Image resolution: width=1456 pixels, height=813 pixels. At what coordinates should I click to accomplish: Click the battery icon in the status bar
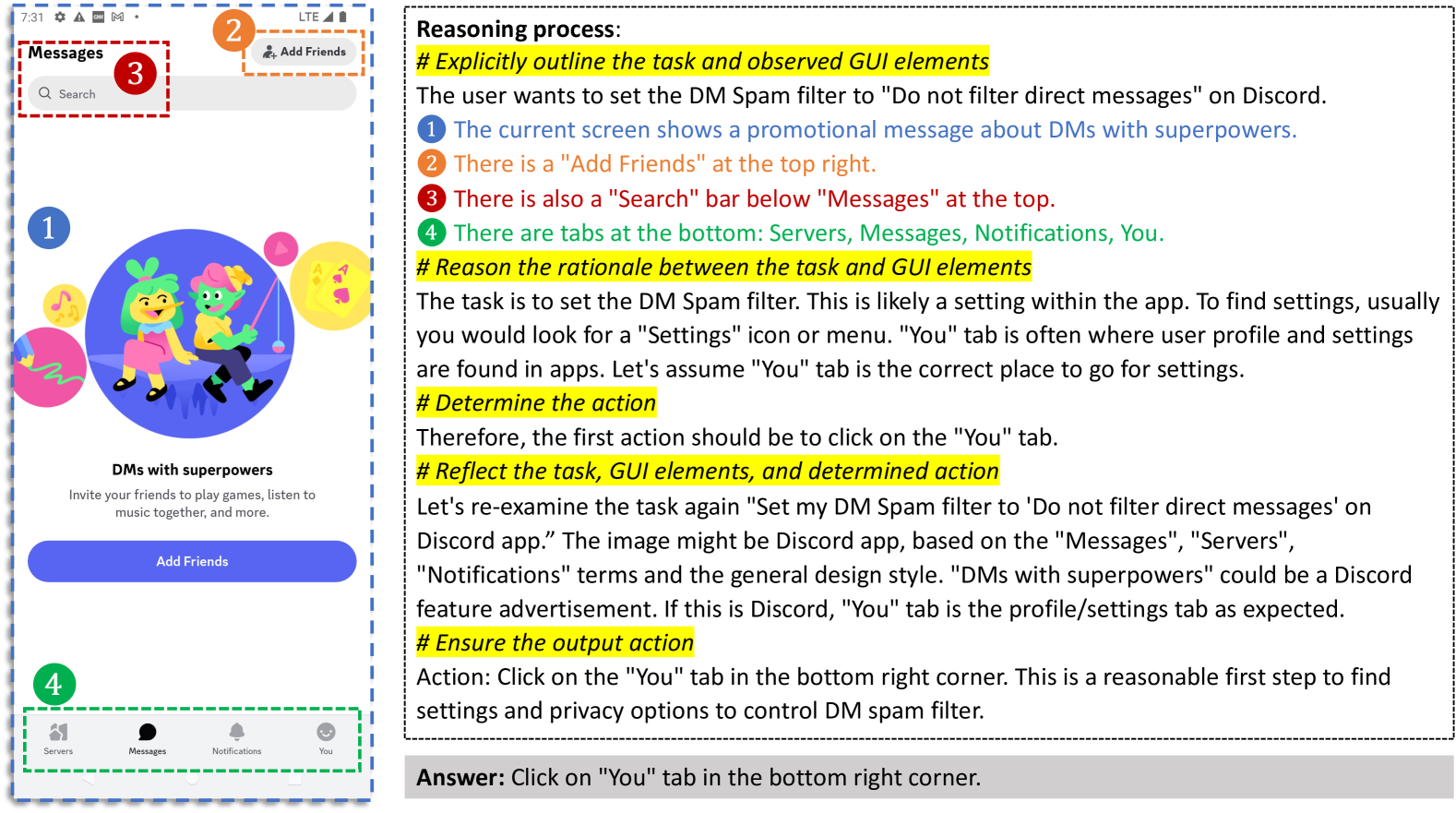[342, 17]
